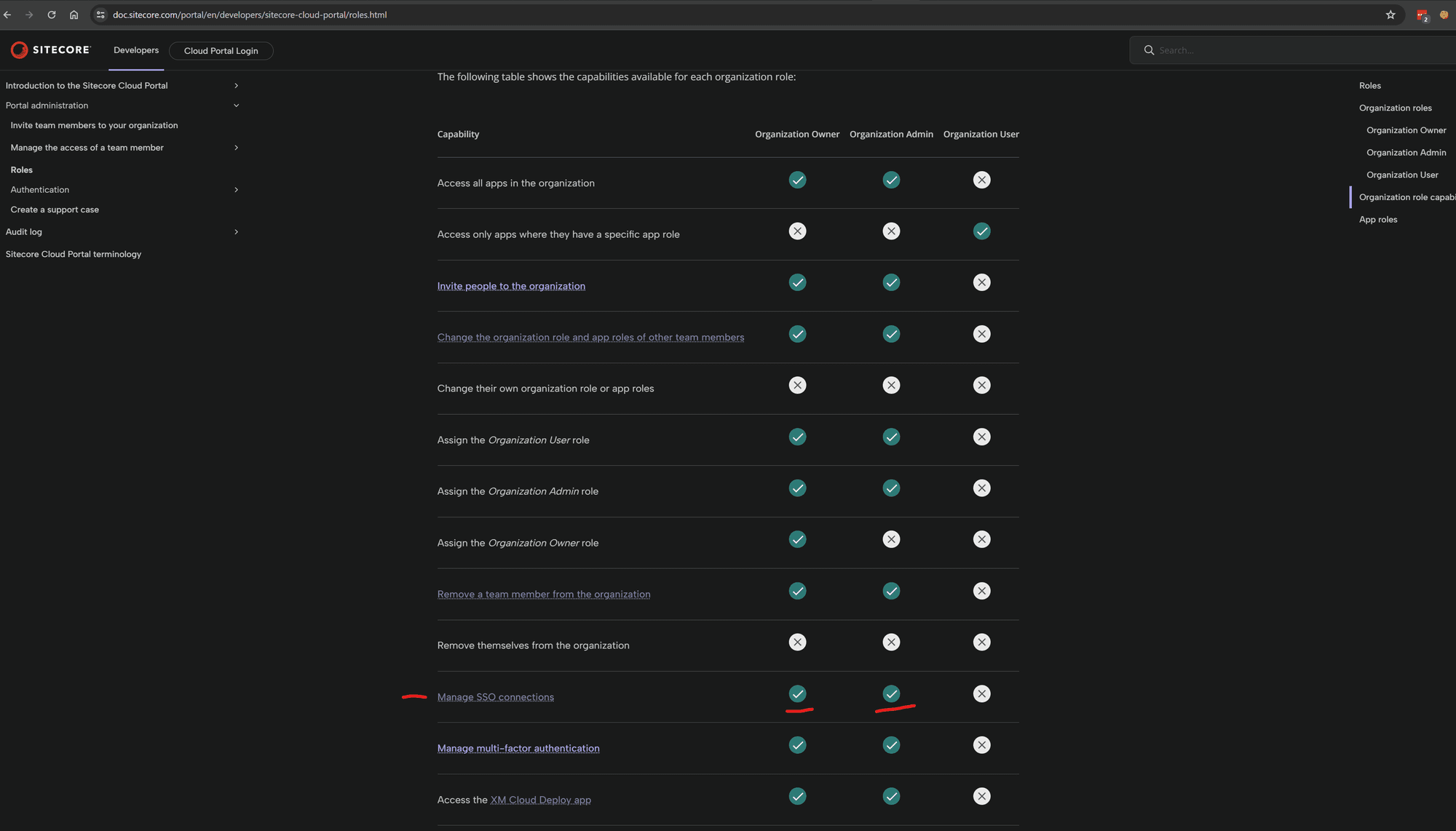Click the Capability column header

coord(458,134)
